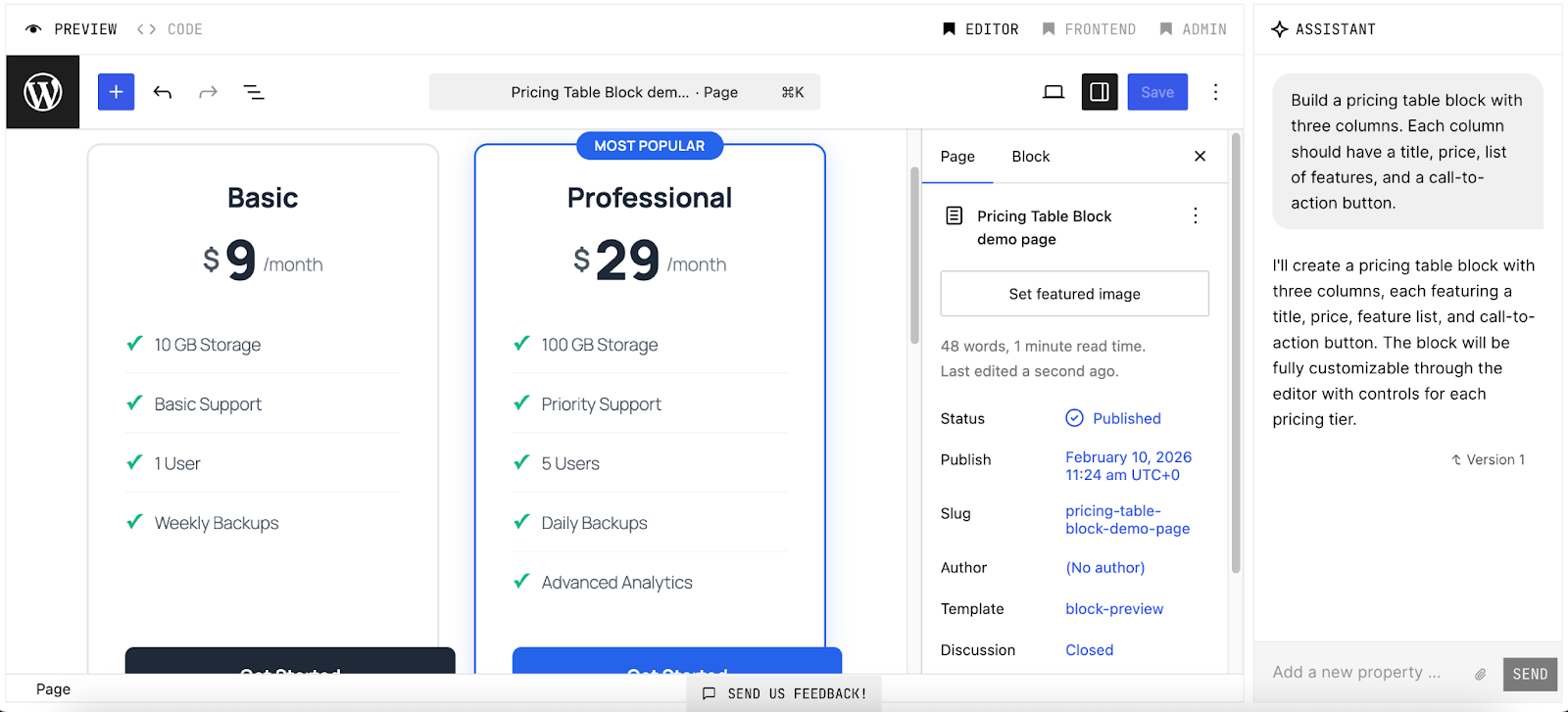Screen dimensions: 1568x712
Task: Click the page document icon in sidebar
Action: (954, 215)
